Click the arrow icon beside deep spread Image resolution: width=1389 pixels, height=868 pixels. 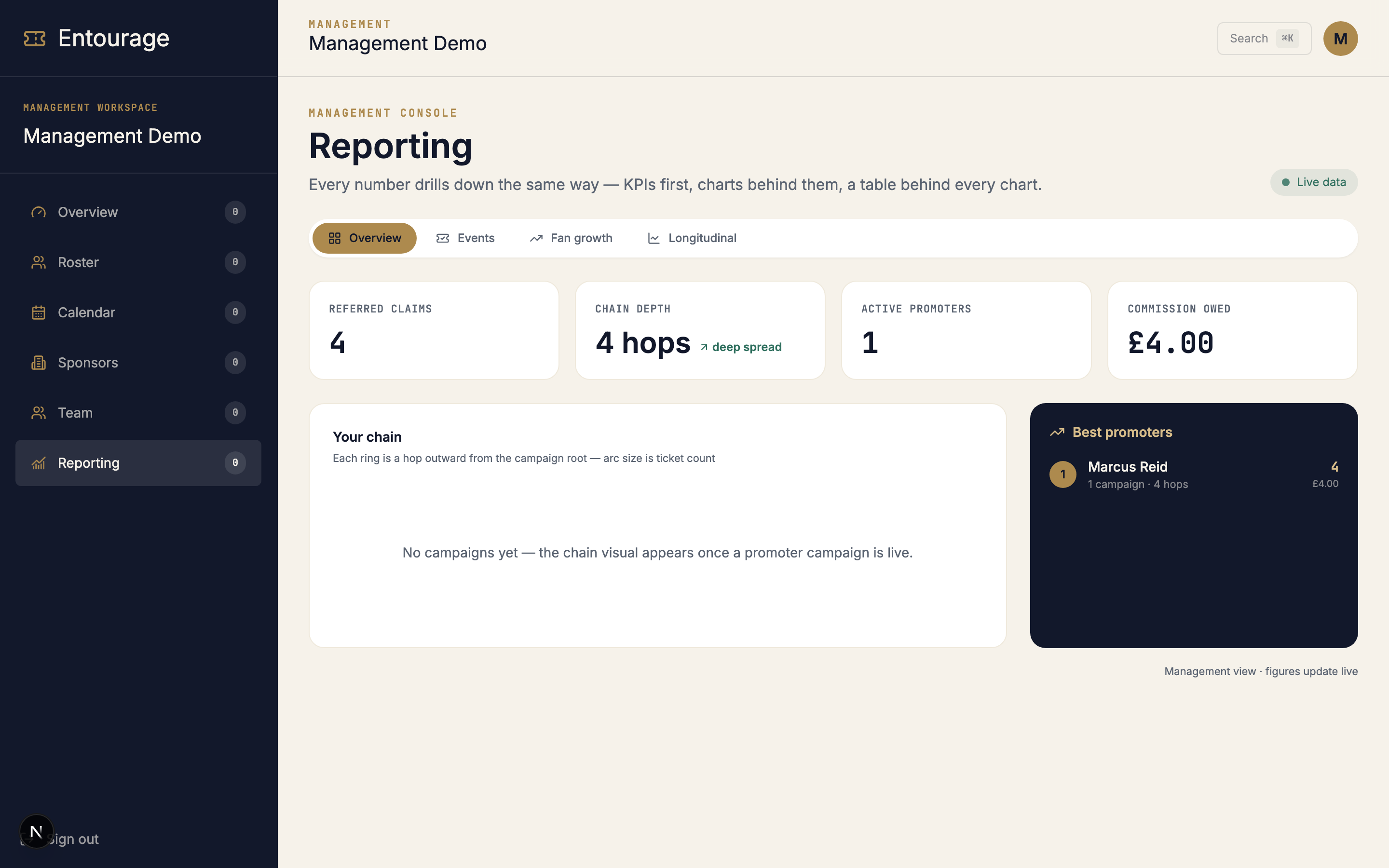pos(704,347)
